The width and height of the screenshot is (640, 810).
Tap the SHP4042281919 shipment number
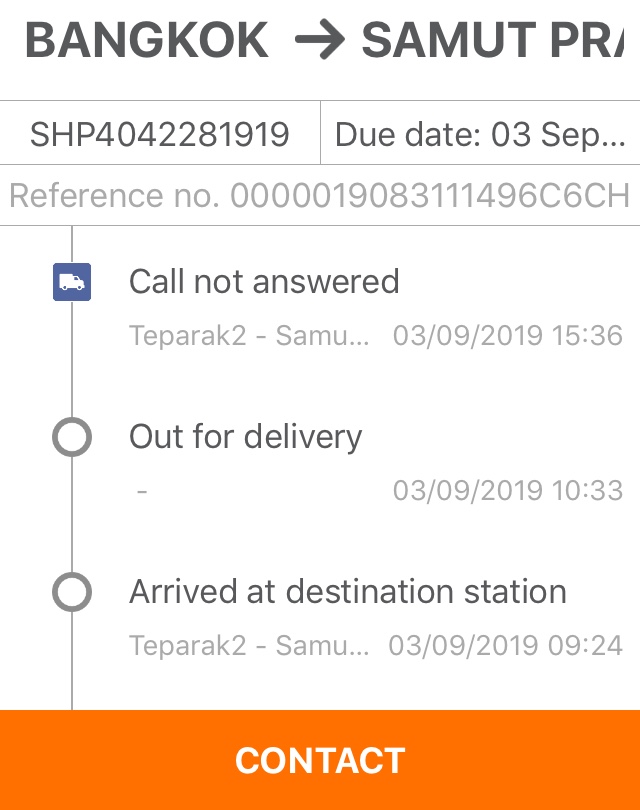(x=160, y=134)
